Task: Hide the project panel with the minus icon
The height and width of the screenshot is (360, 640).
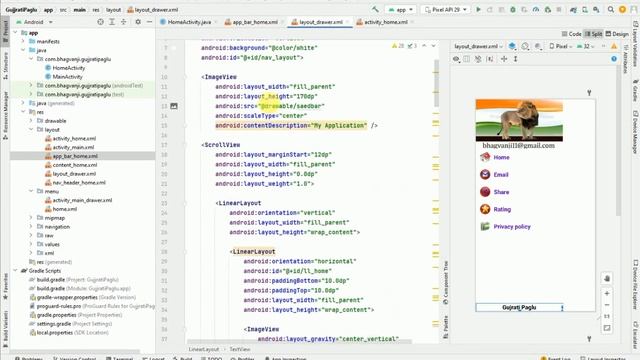Action: pyautogui.click(x=149, y=22)
